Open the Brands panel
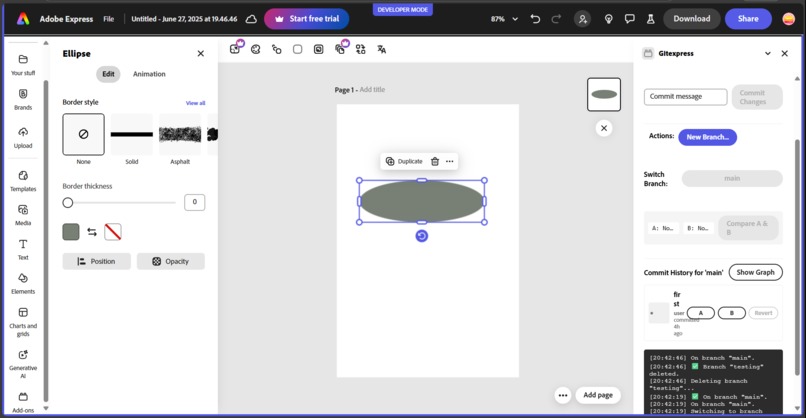This screenshot has height=418, width=806. coord(23,99)
